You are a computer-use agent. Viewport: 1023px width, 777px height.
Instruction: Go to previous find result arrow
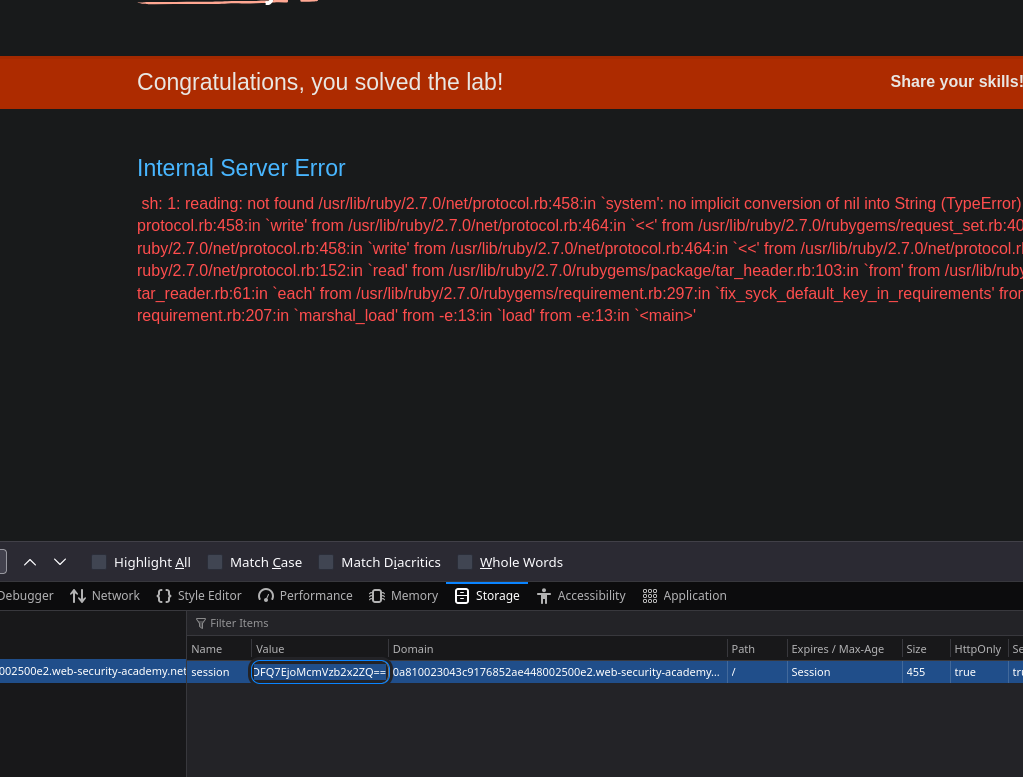[x=30, y=562]
